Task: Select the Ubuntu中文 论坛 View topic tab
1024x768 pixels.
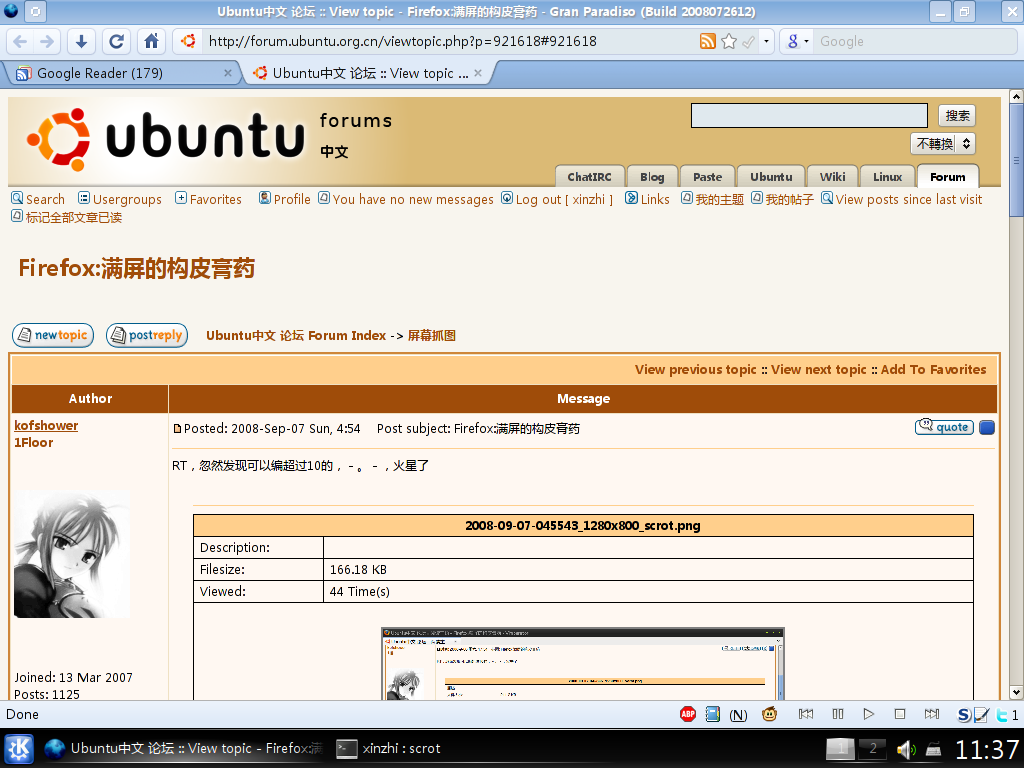Action: tap(368, 73)
